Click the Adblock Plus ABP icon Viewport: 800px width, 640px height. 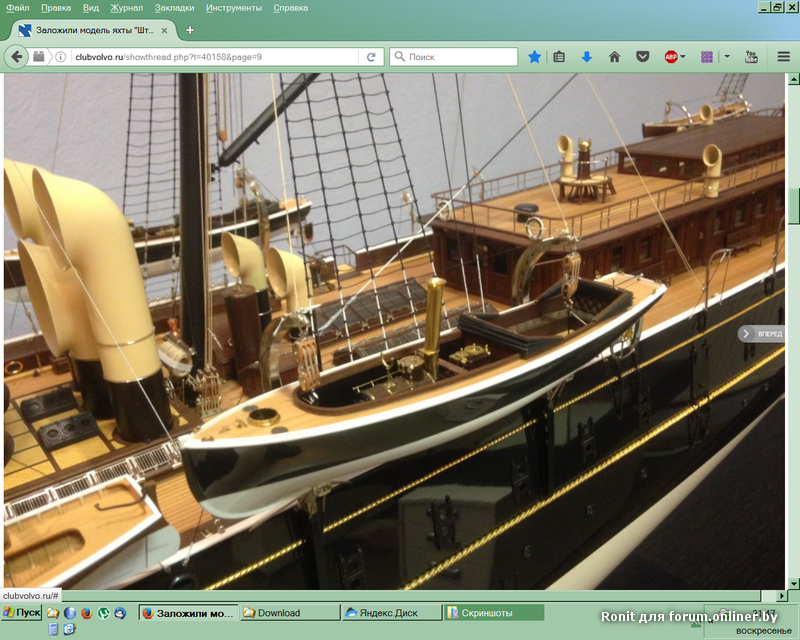(671, 57)
